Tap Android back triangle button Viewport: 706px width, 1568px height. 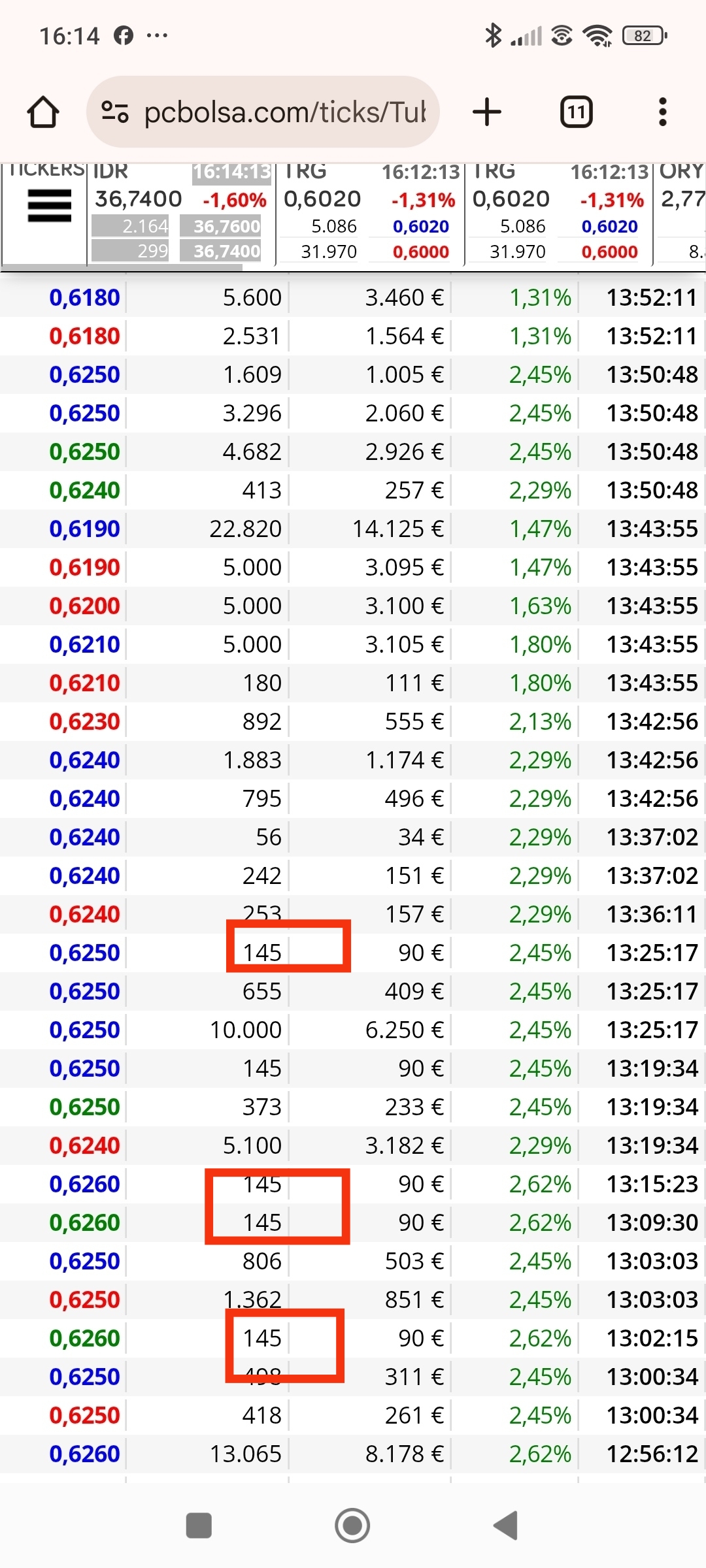(506, 1526)
